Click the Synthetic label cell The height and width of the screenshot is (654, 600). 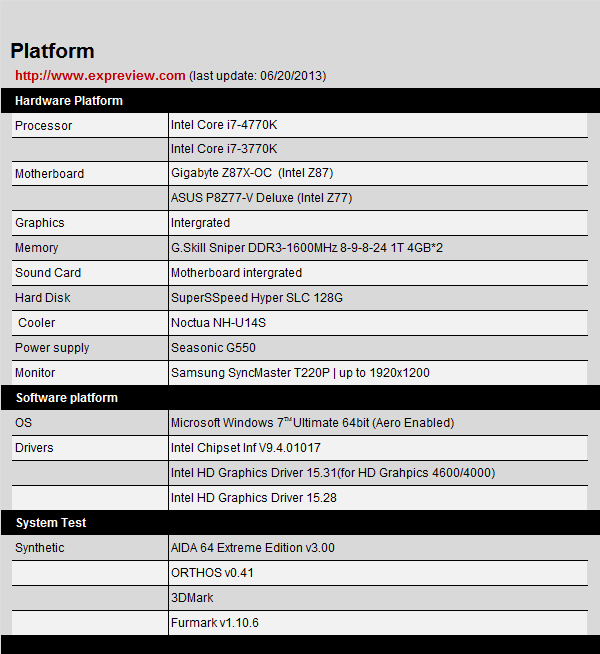point(90,548)
